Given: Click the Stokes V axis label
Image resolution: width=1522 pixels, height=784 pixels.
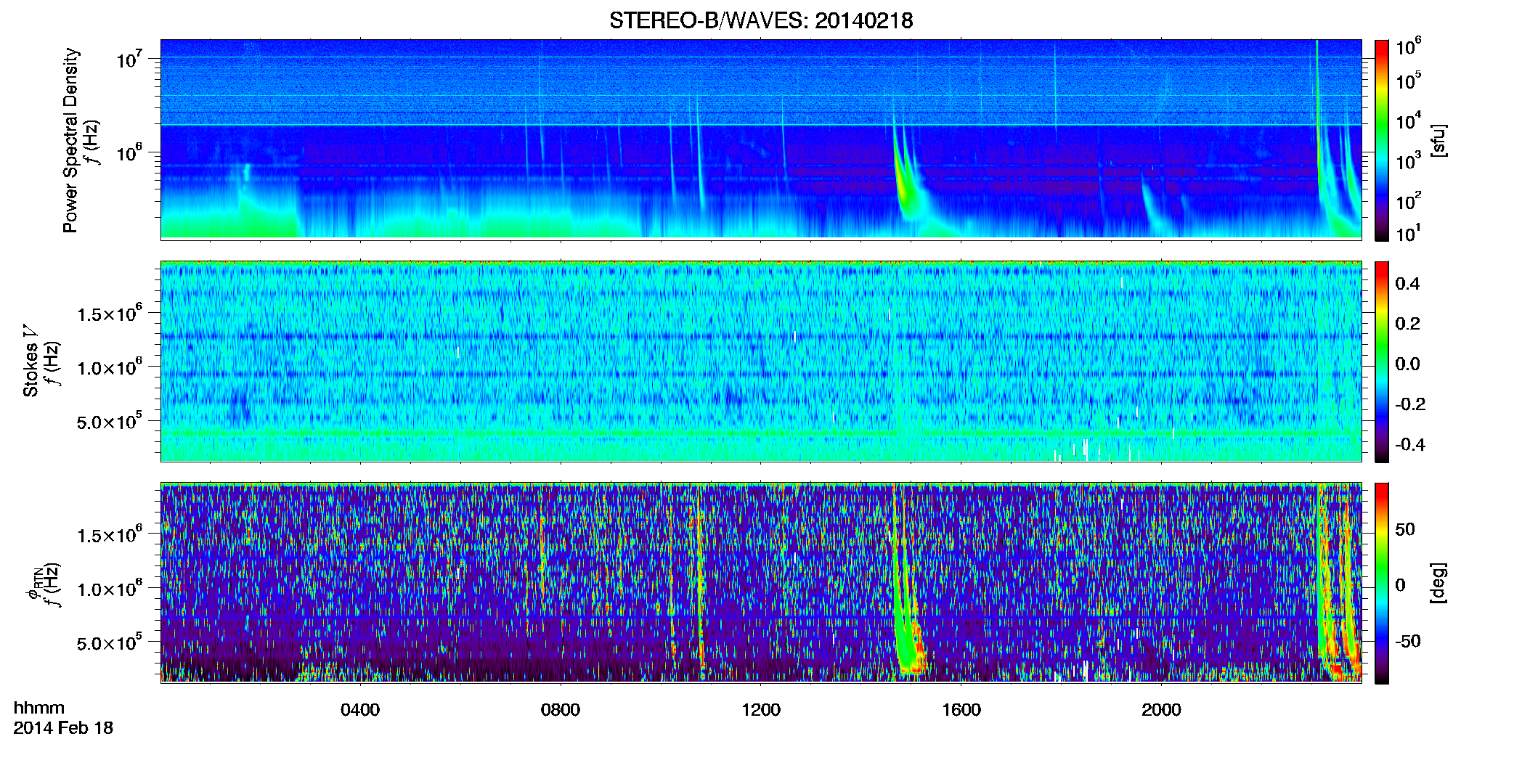Looking at the screenshot, I should [30, 362].
